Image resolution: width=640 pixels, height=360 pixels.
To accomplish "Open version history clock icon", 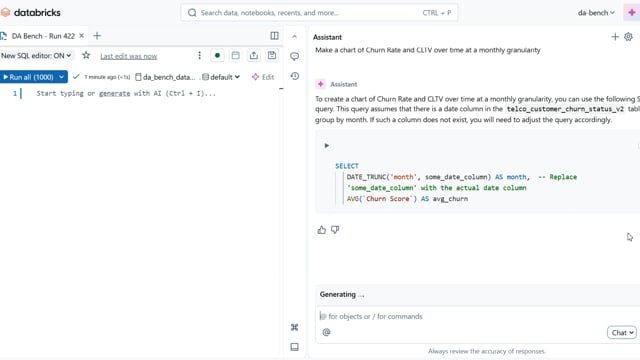I will pos(295,76).
